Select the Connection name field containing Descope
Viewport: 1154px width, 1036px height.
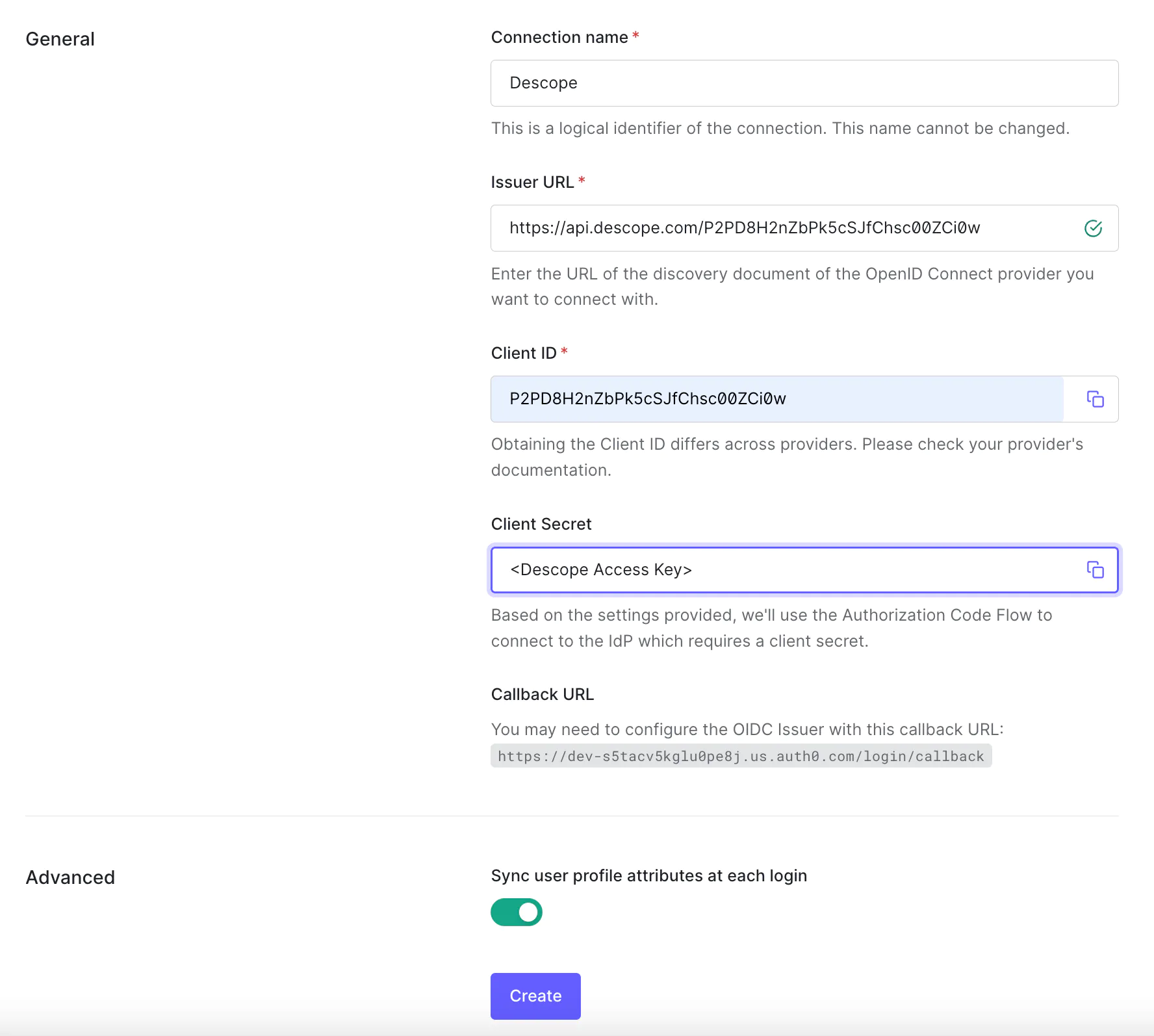715,83
